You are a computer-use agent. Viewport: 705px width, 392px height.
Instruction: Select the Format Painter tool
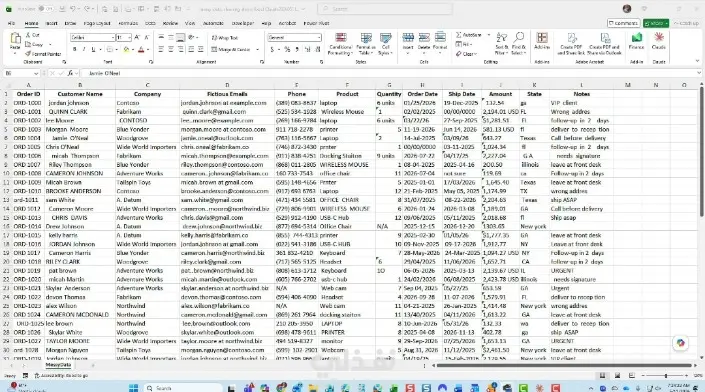click(x=43, y=54)
